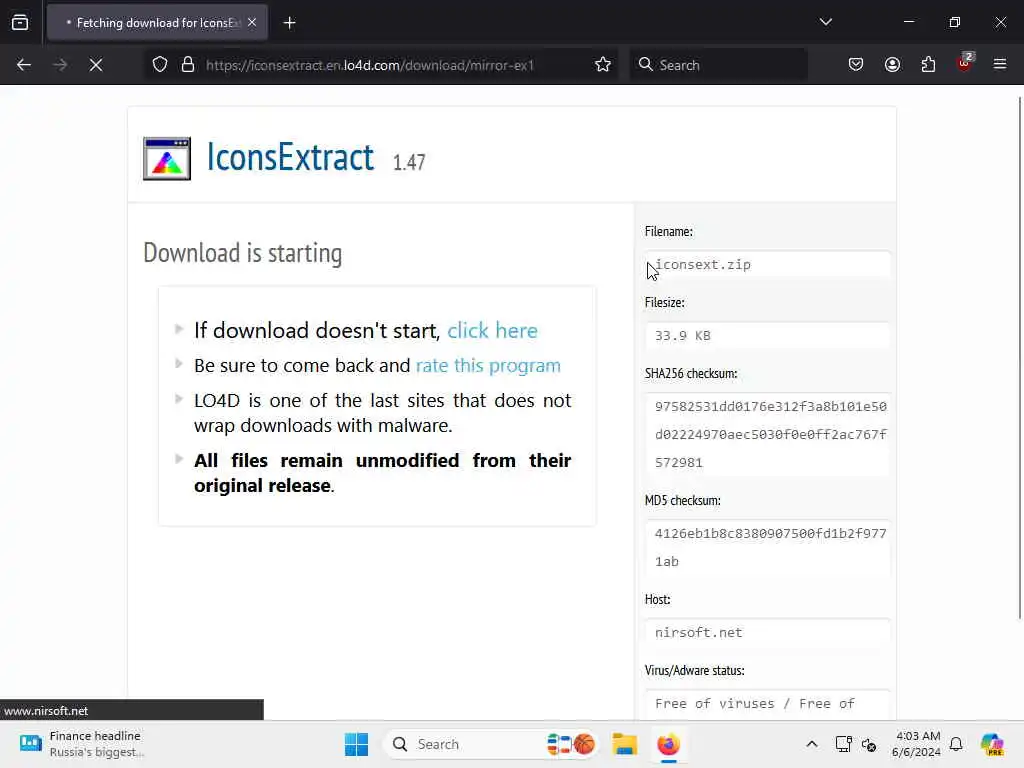Image resolution: width=1024 pixels, height=768 pixels.
Task: Open the Firefox hamburger application menu
Action: [x=1000, y=65]
